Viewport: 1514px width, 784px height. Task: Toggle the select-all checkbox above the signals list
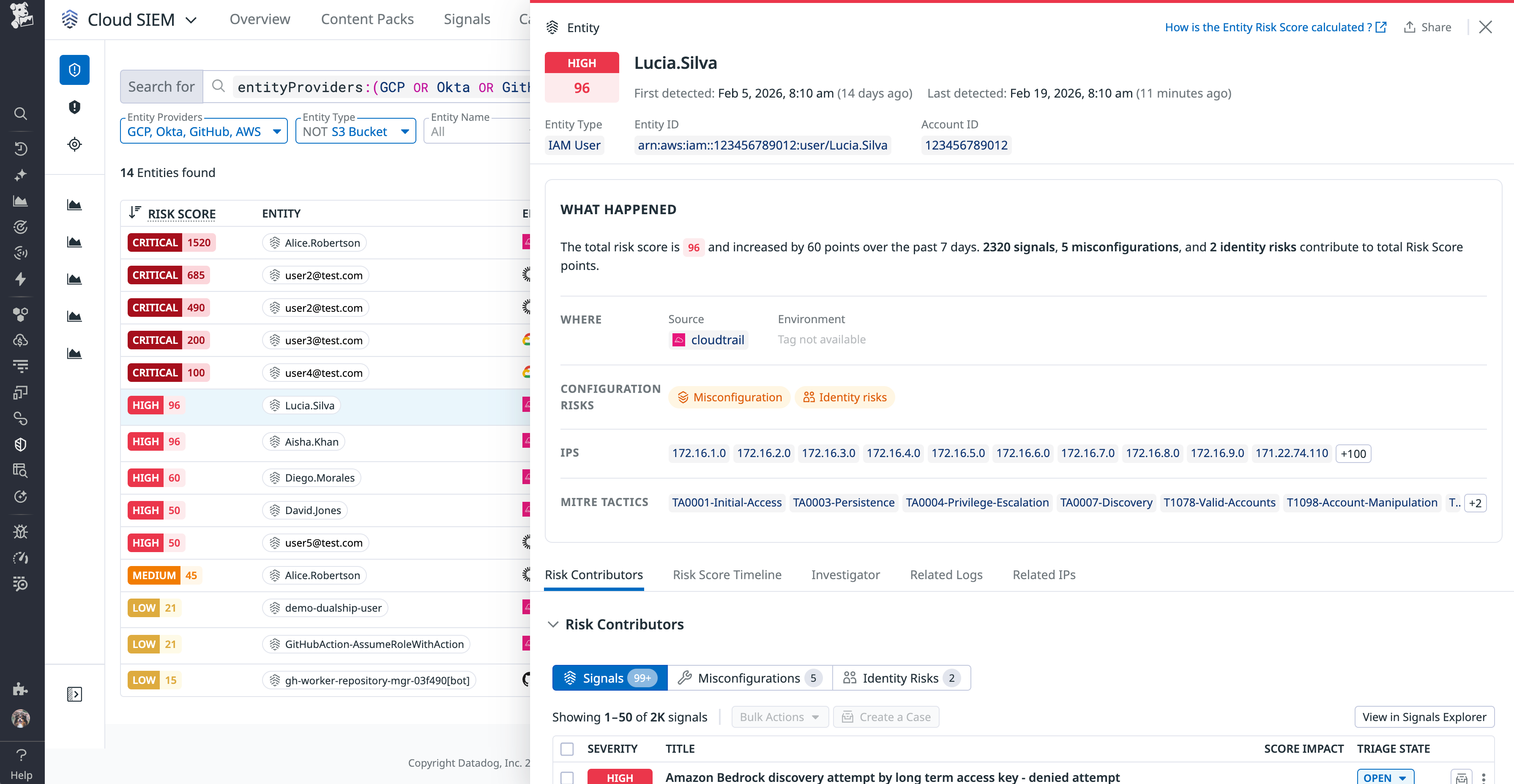[x=567, y=749]
